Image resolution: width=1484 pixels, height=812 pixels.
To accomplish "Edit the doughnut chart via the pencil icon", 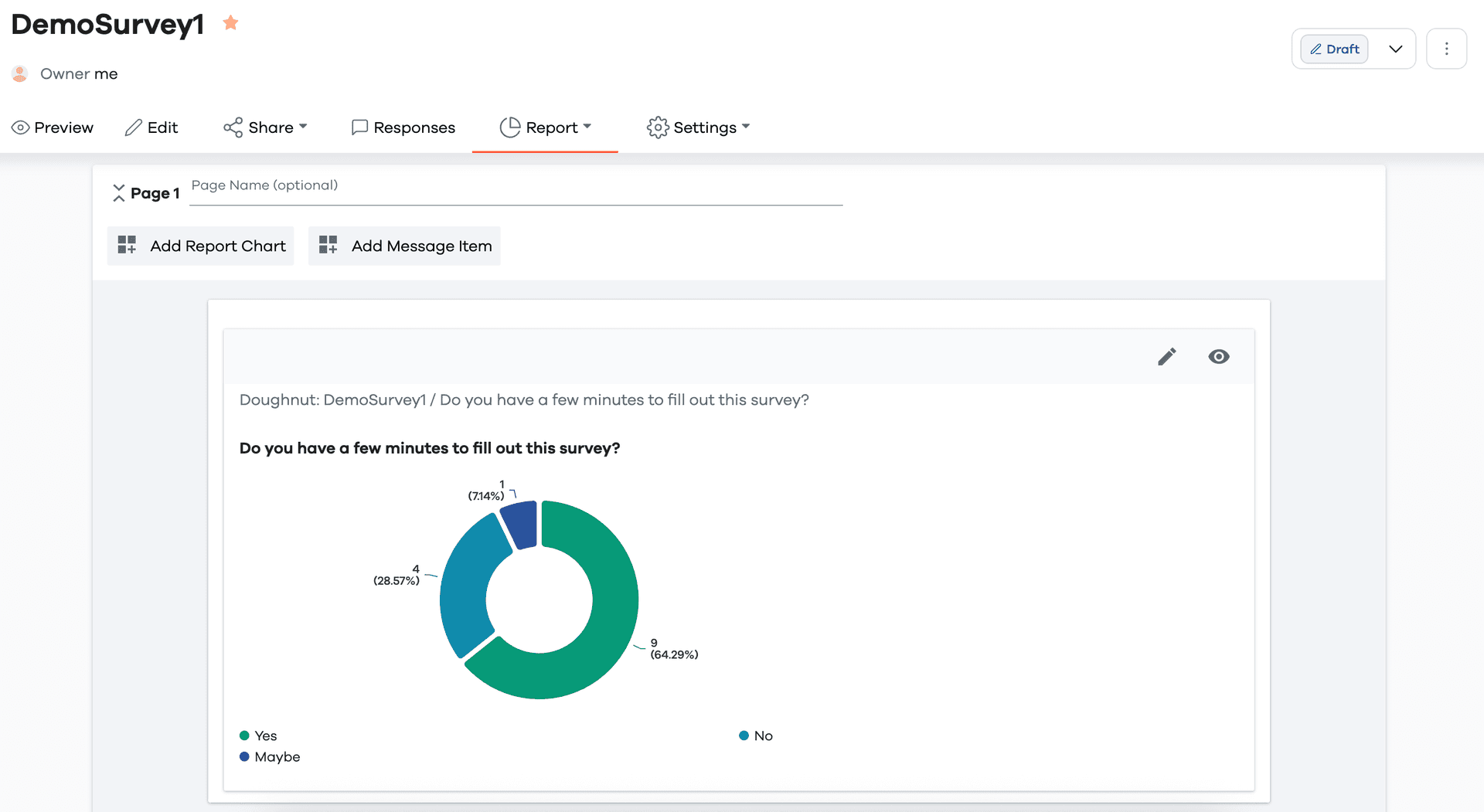I will [x=1167, y=356].
